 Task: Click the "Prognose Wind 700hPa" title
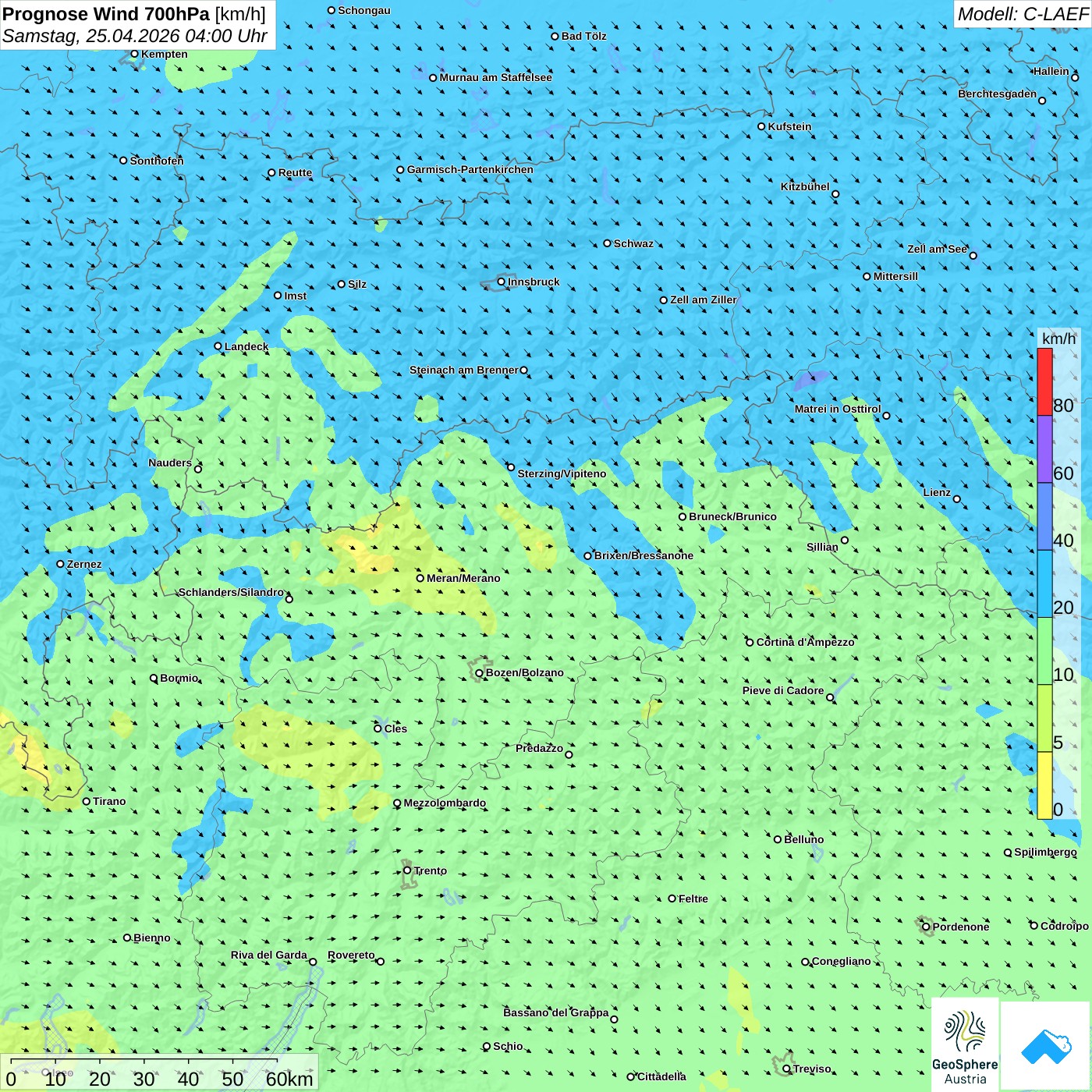point(106,14)
